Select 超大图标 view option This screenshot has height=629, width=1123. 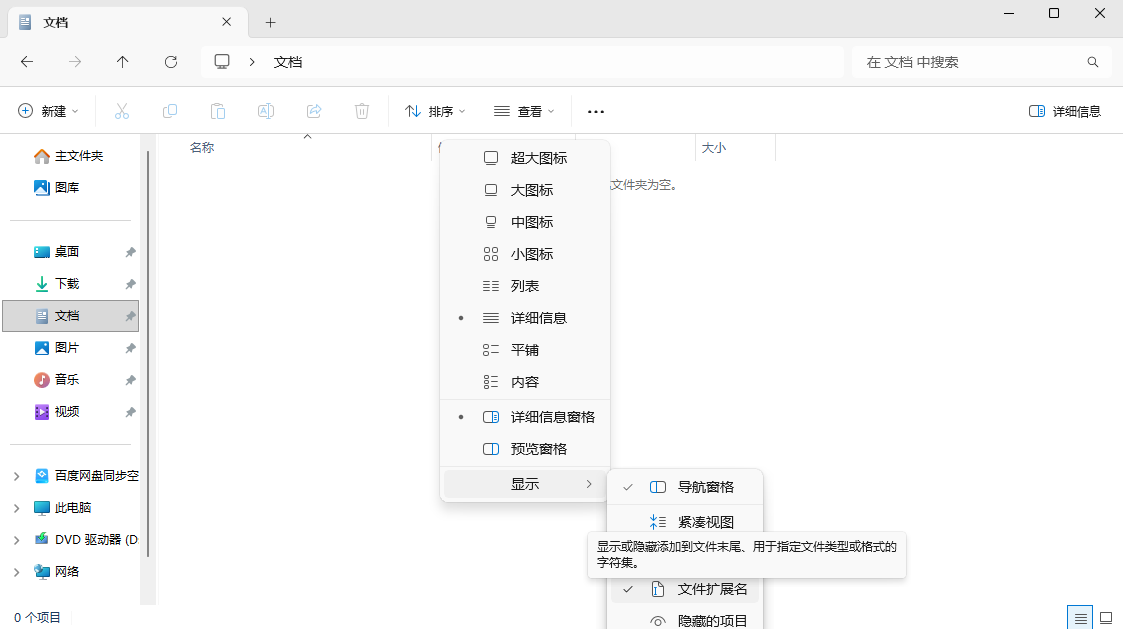coord(525,158)
